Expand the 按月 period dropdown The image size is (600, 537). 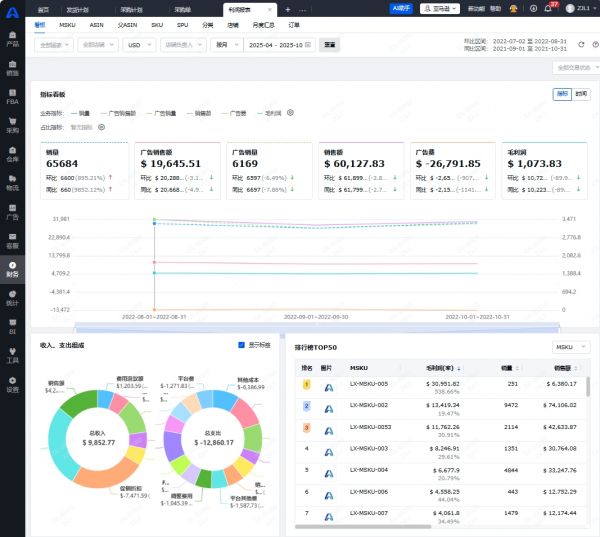point(225,45)
